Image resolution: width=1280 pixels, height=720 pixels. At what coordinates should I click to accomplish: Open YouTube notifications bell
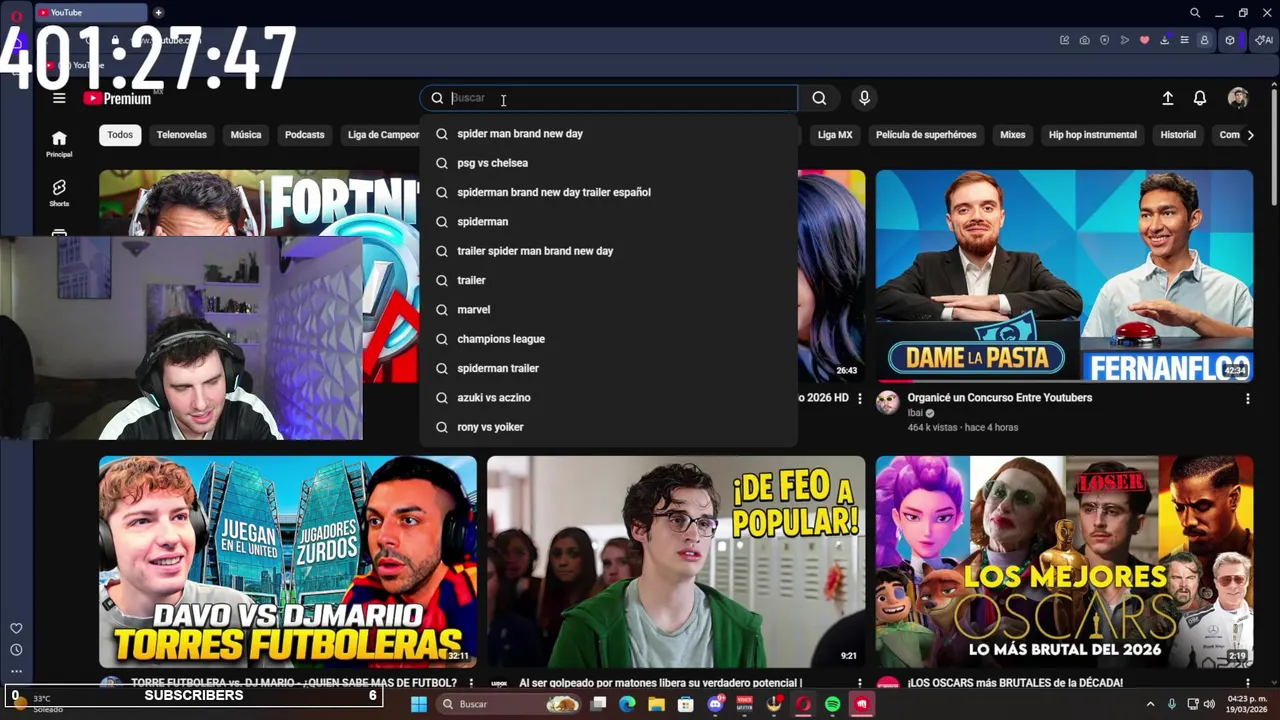1200,98
